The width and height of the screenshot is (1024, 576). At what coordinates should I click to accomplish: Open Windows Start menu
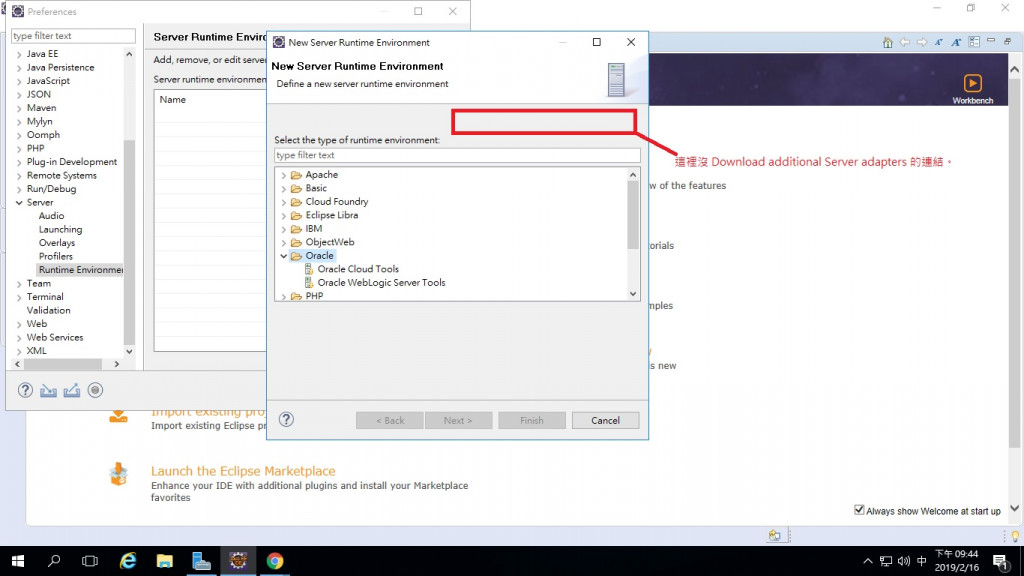click(x=18, y=561)
